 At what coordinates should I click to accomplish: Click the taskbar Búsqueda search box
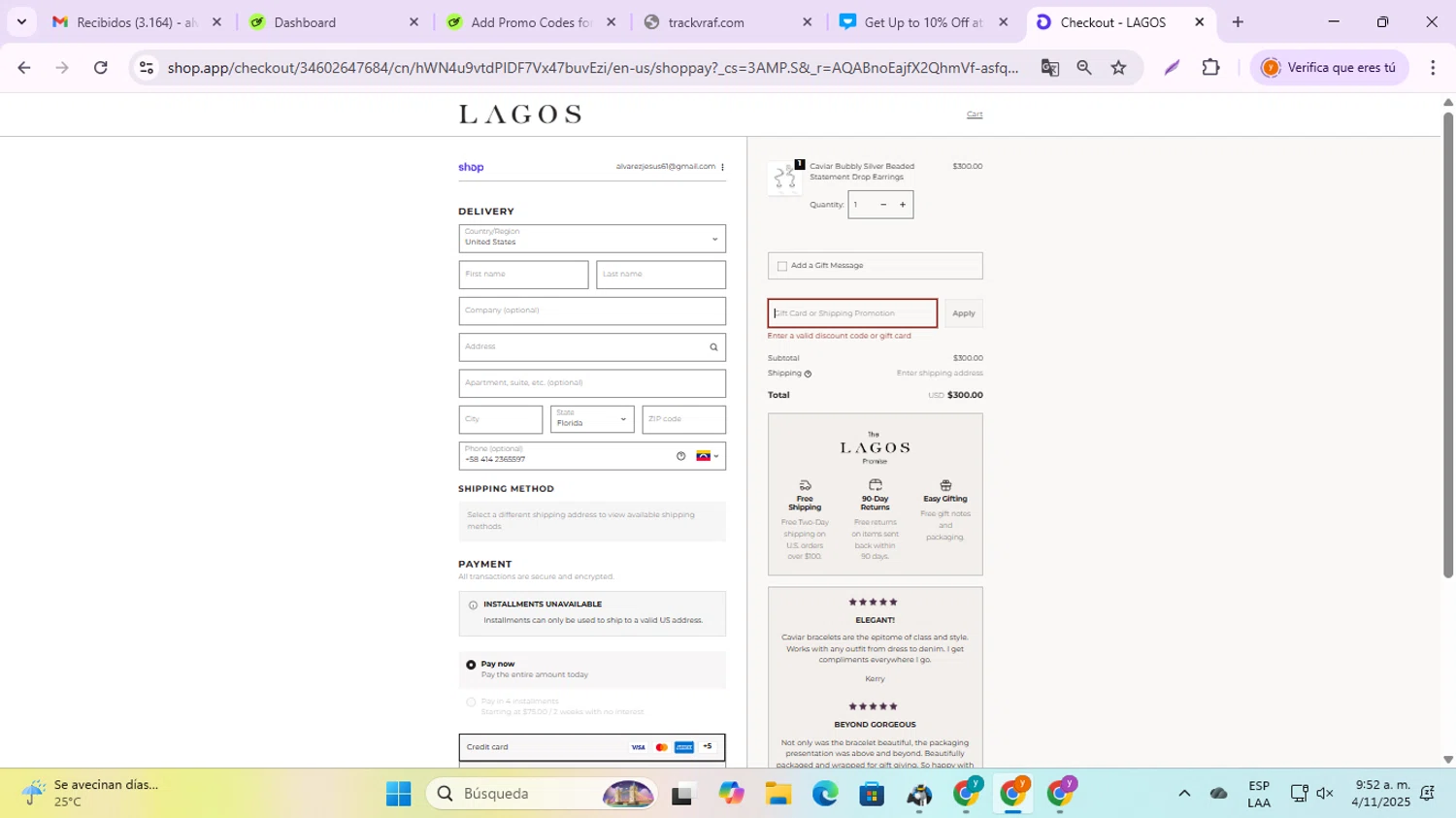[544, 794]
